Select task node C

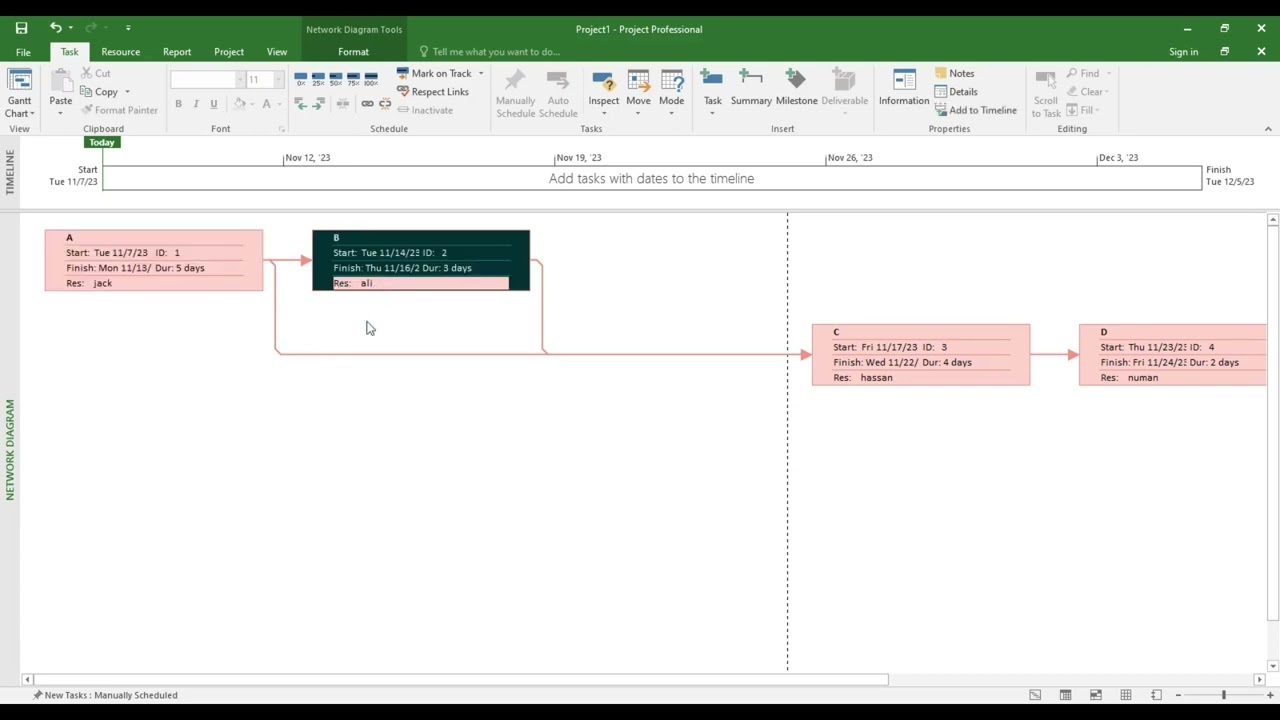(921, 354)
